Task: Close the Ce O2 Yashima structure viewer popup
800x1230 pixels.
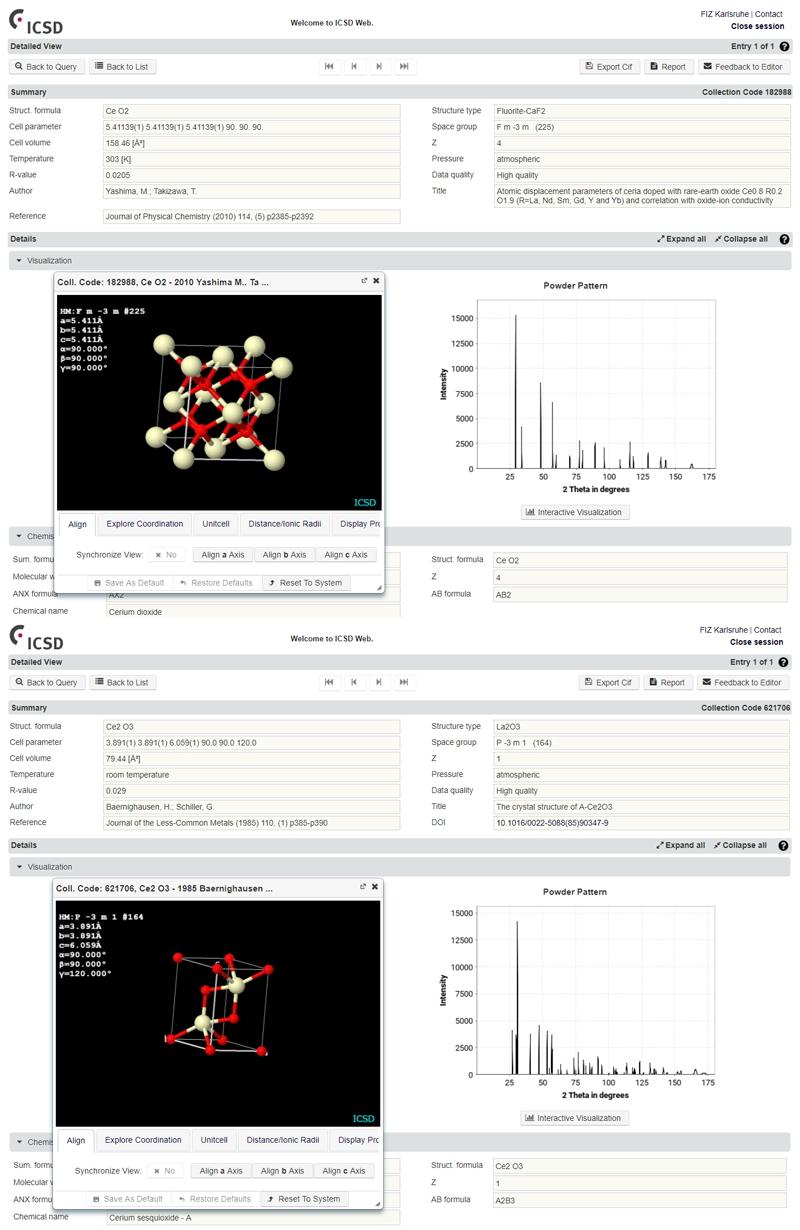Action: (377, 281)
